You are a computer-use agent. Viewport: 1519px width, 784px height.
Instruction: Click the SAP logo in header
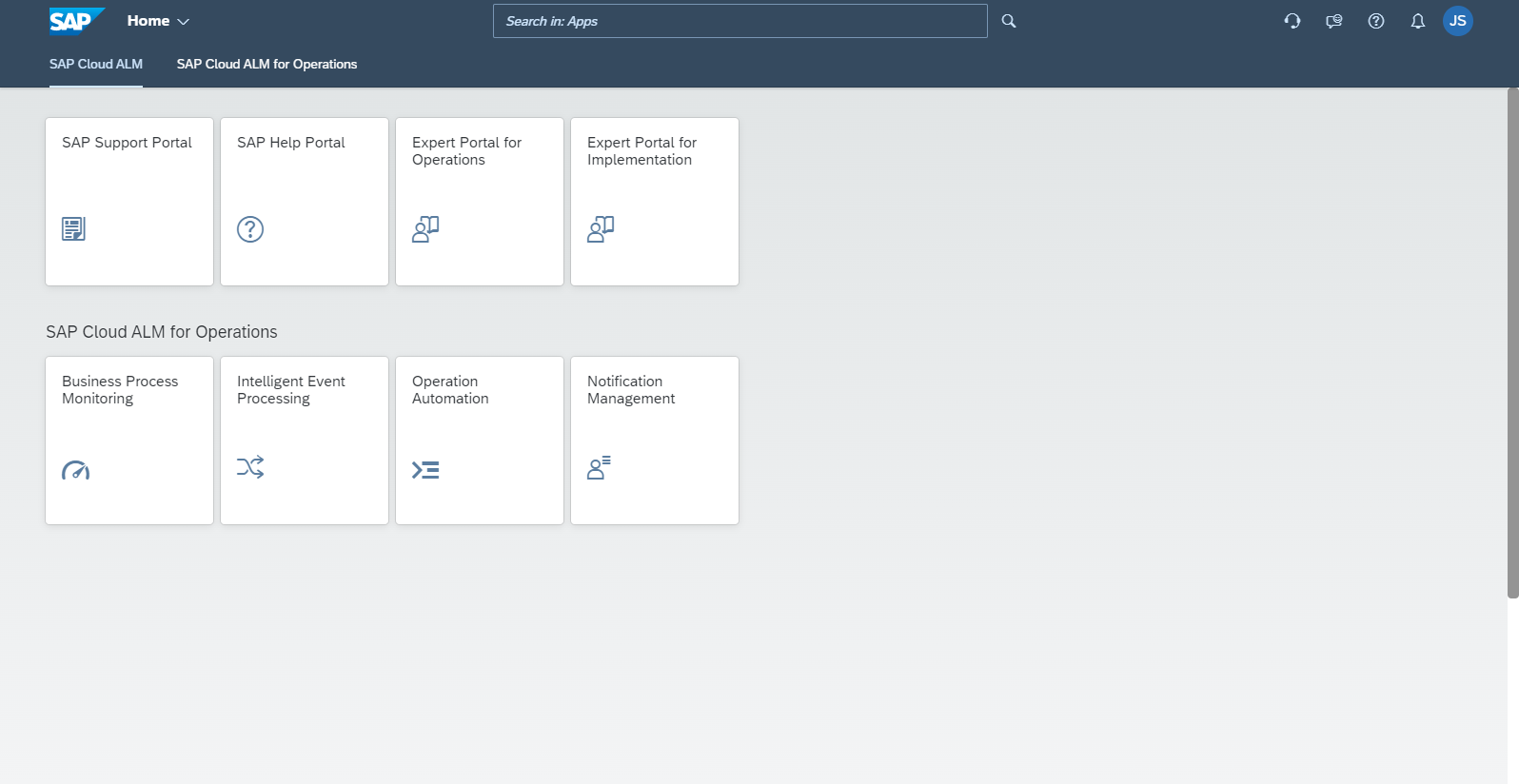click(74, 21)
